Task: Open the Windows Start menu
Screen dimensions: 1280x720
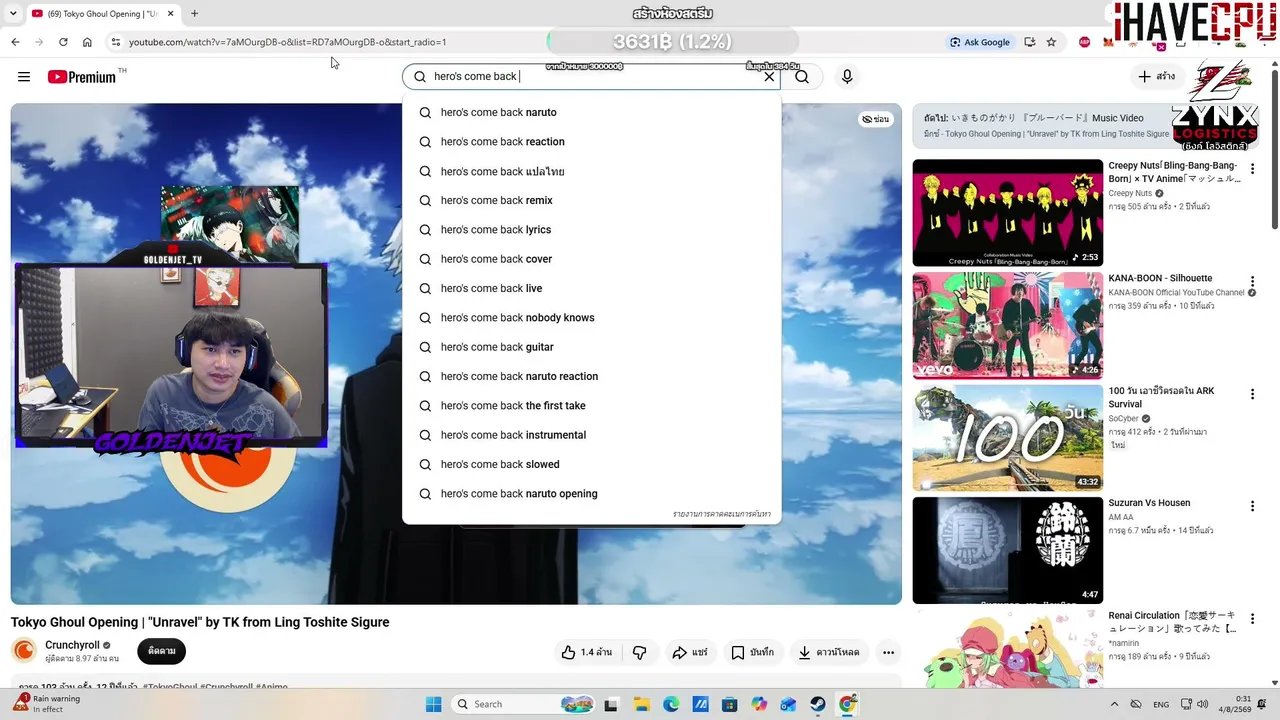Action: (433, 704)
